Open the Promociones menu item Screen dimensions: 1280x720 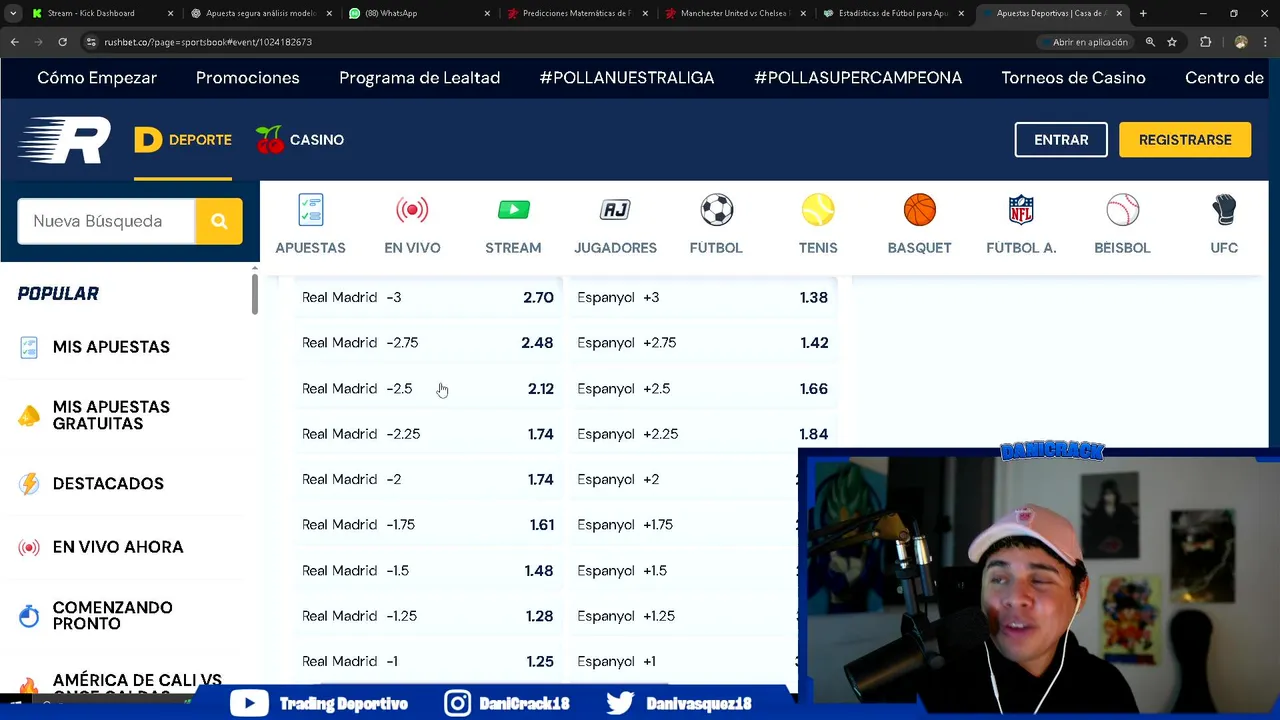tap(248, 78)
